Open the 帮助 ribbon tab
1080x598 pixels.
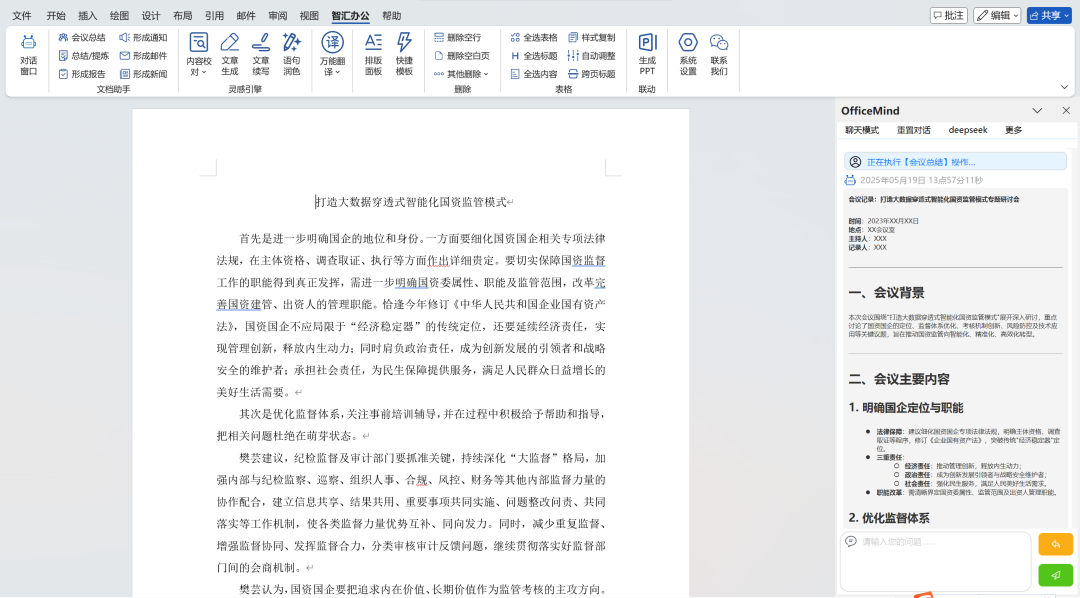click(392, 16)
